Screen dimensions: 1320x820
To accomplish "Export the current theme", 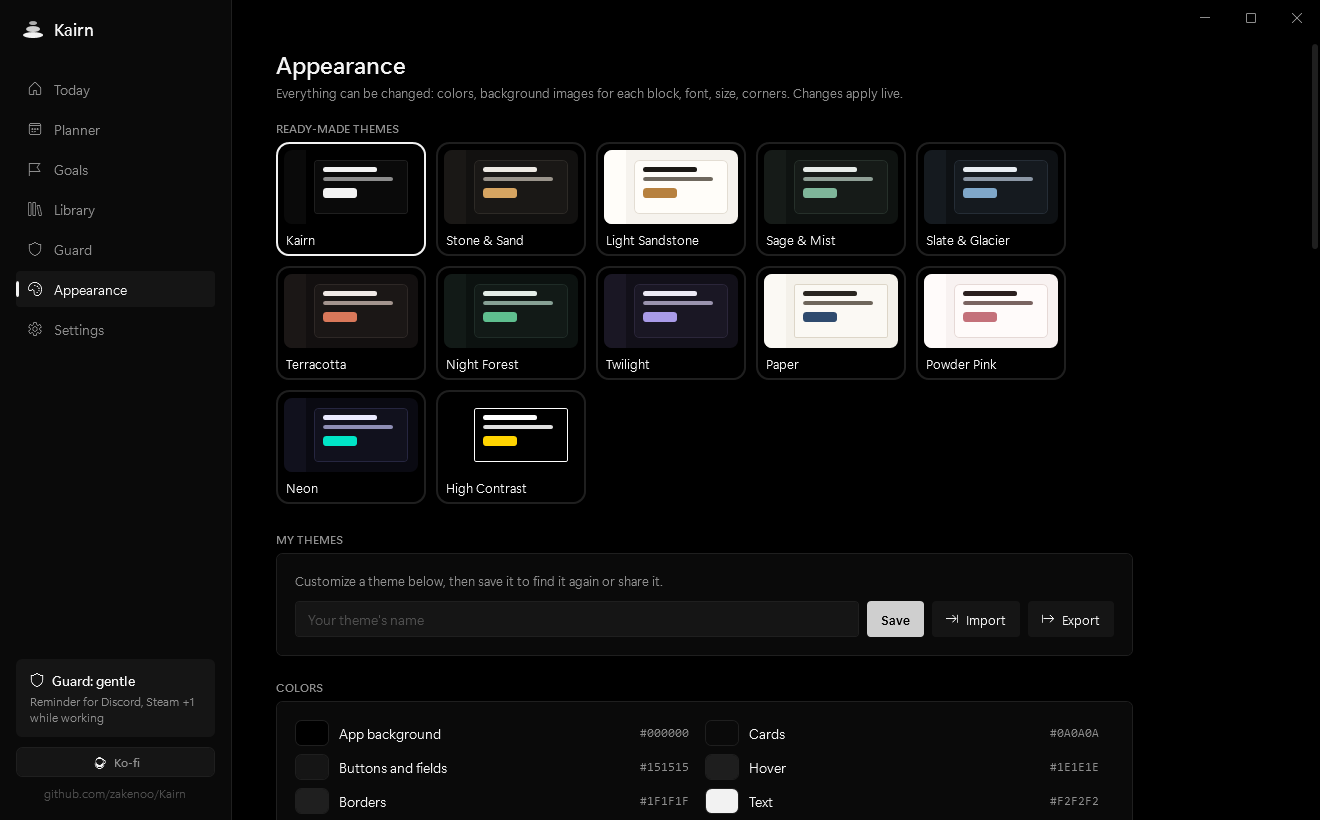I will click(x=1071, y=619).
